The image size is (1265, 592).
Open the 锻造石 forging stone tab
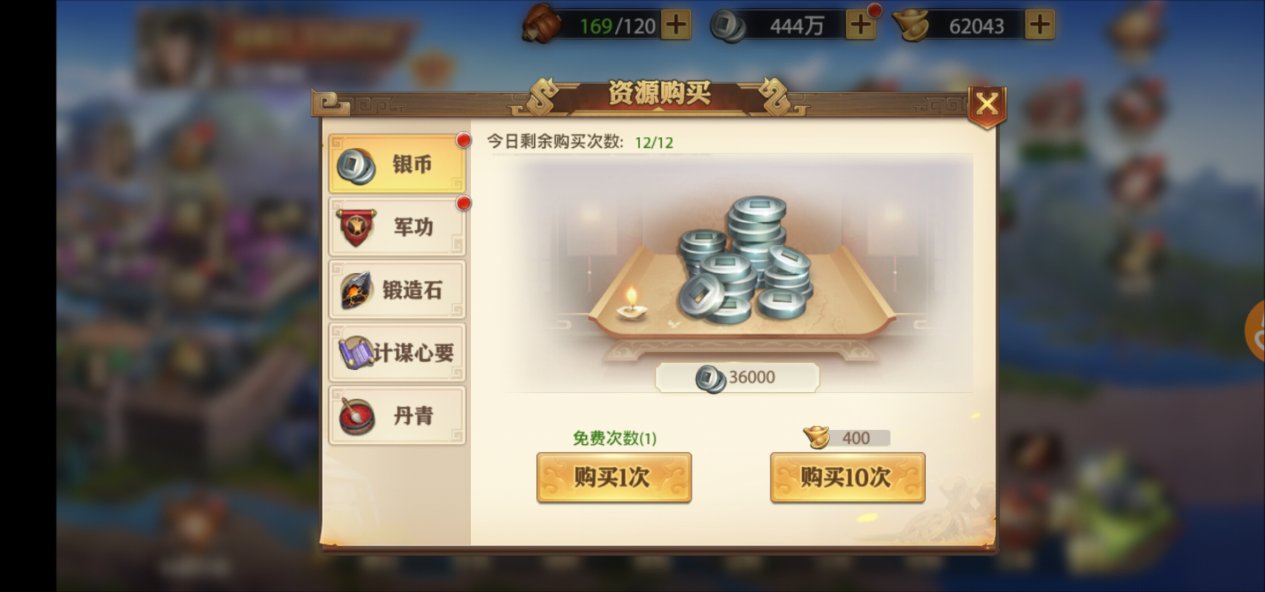click(x=397, y=290)
